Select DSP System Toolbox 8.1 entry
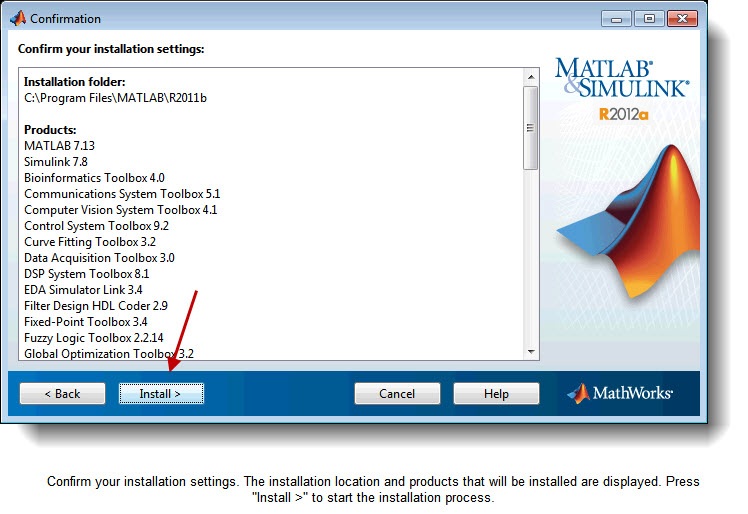 pos(87,274)
